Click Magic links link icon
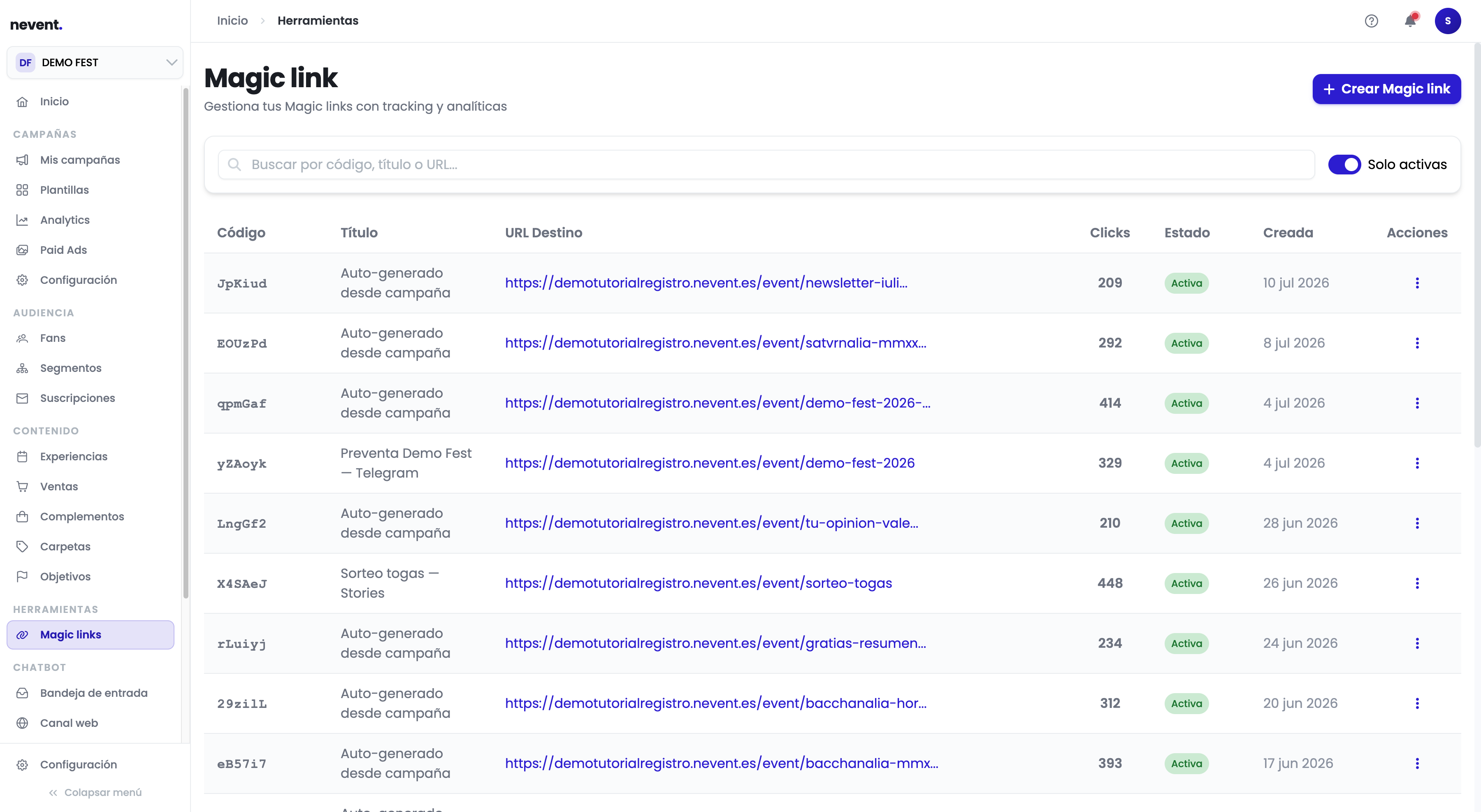The image size is (1481, 812). (x=23, y=635)
